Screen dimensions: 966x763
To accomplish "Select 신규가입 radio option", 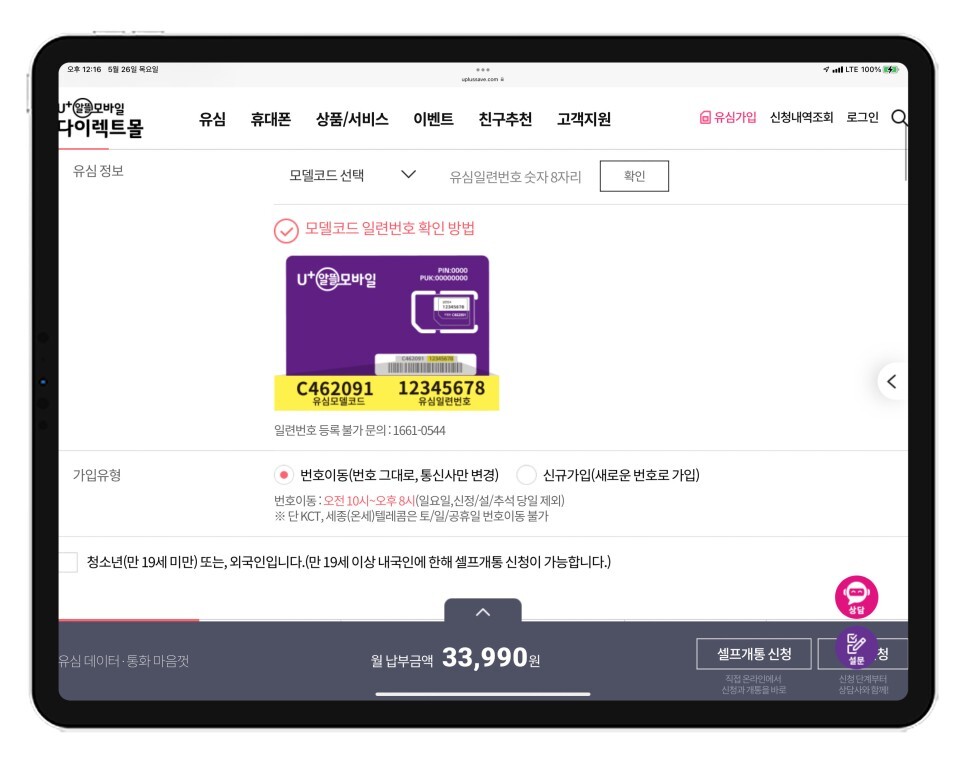I will coord(526,475).
